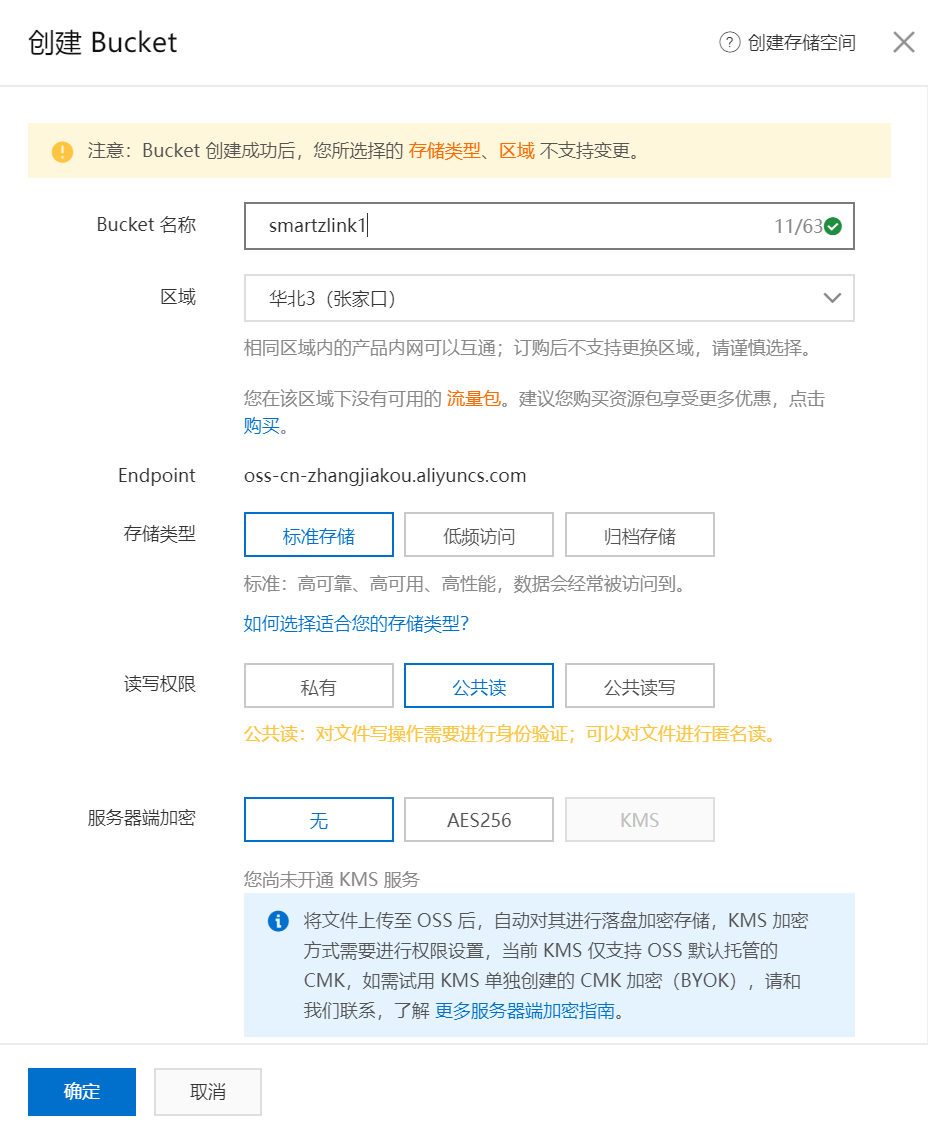Open the 创建存储空间 help link
The height and width of the screenshot is (1126, 928).
pos(802,42)
